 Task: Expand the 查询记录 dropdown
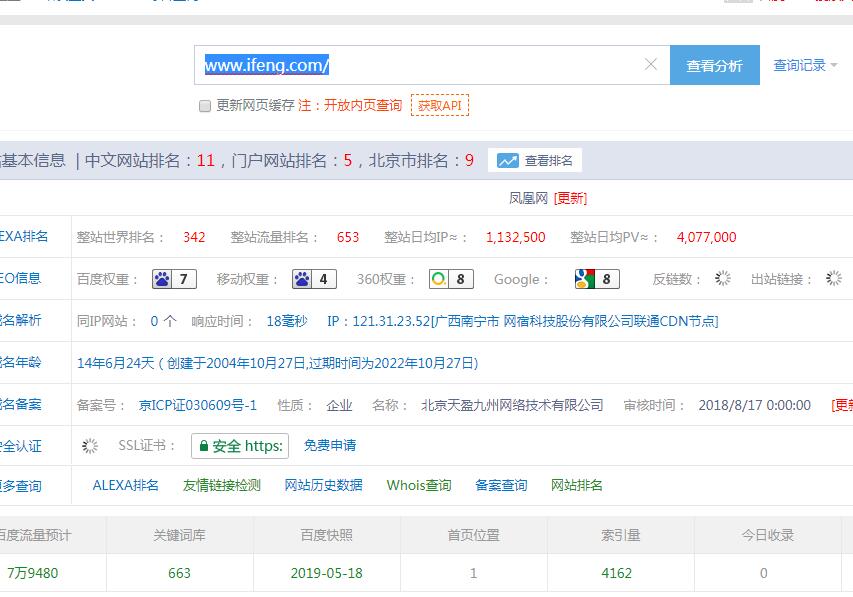tap(805, 65)
